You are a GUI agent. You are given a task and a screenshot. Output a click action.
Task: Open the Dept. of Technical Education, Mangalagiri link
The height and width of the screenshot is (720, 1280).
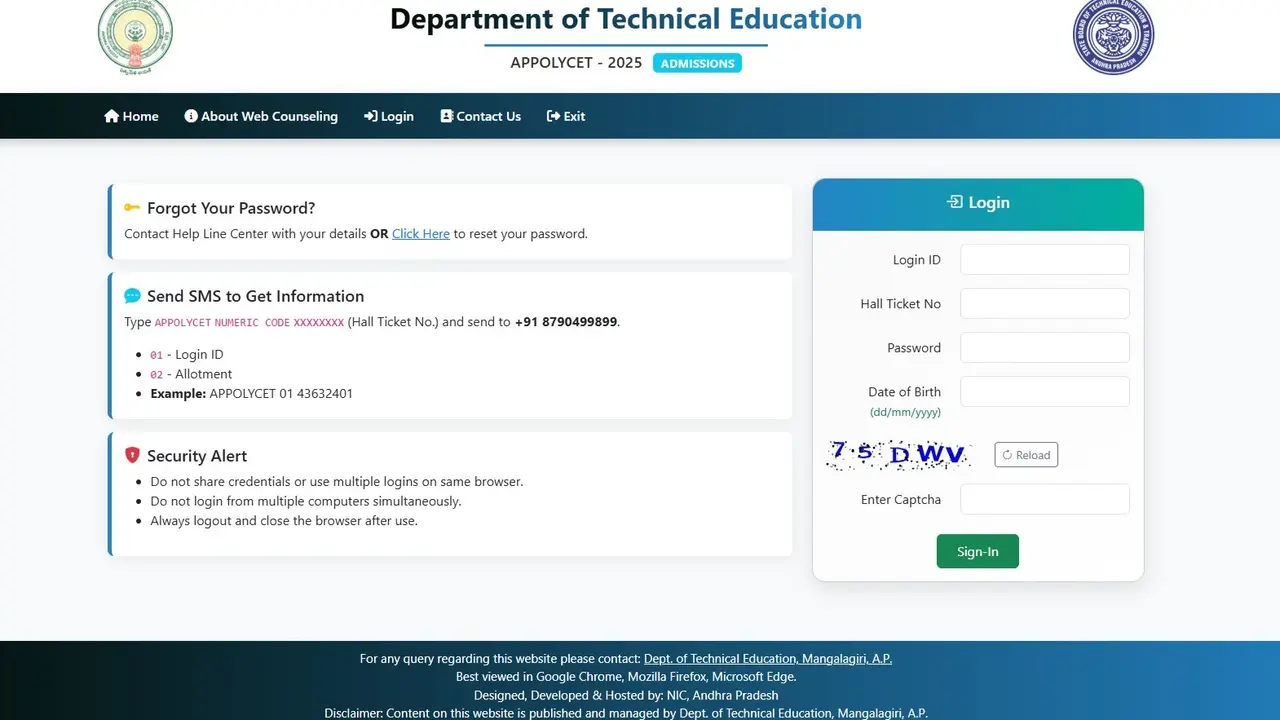pyautogui.click(x=768, y=658)
